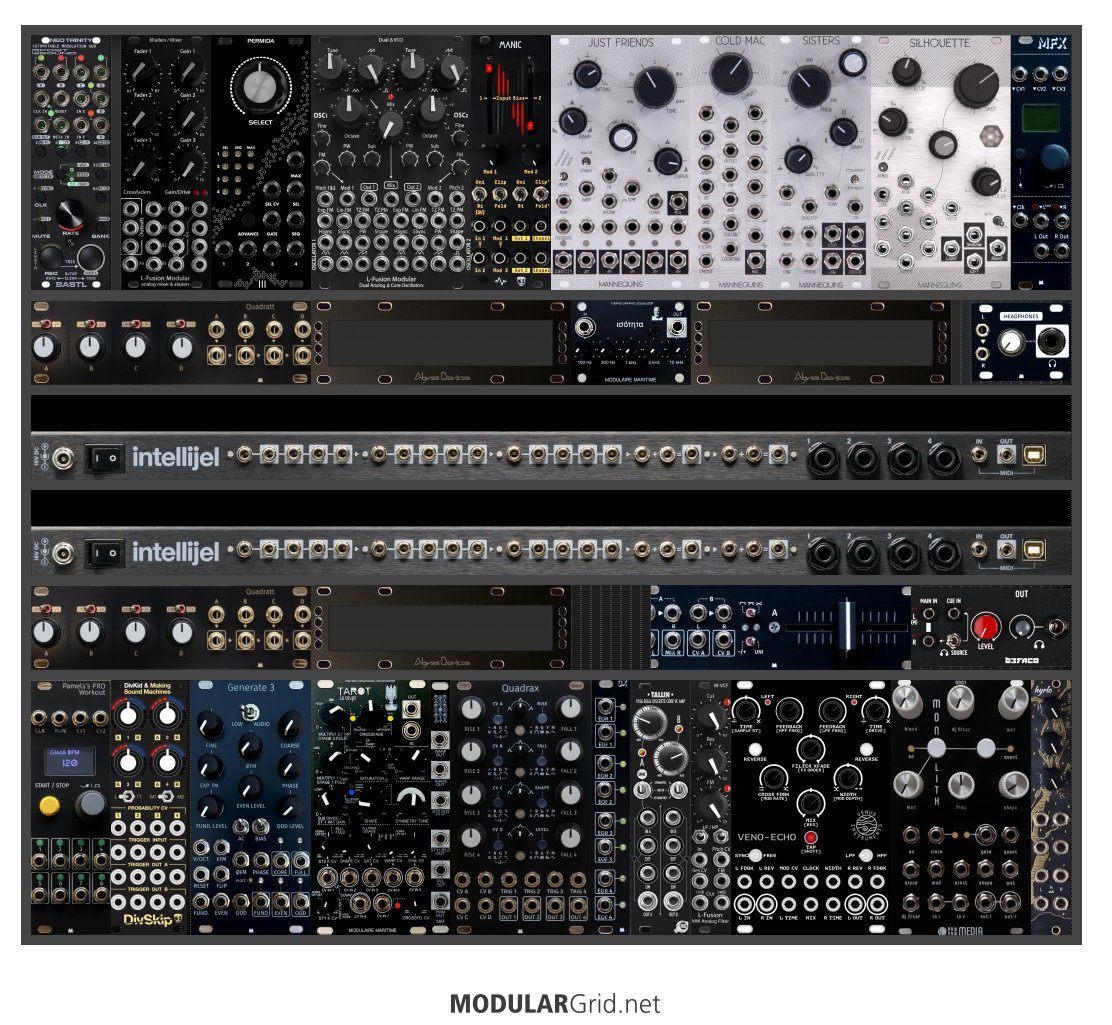Click the CLOCK jack on Veno-Echo
Viewport: 1112px width, 1025px height.
[811, 882]
